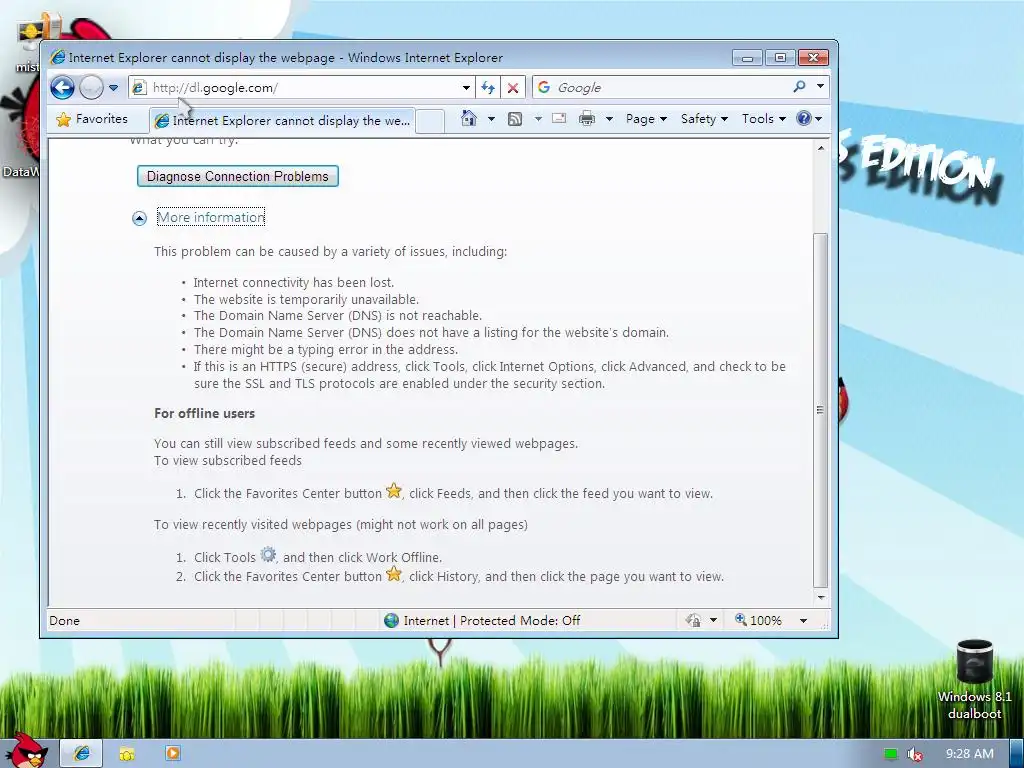This screenshot has height=768, width=1024.
Task: Go to the Home page icon
Action: point(469,118)
